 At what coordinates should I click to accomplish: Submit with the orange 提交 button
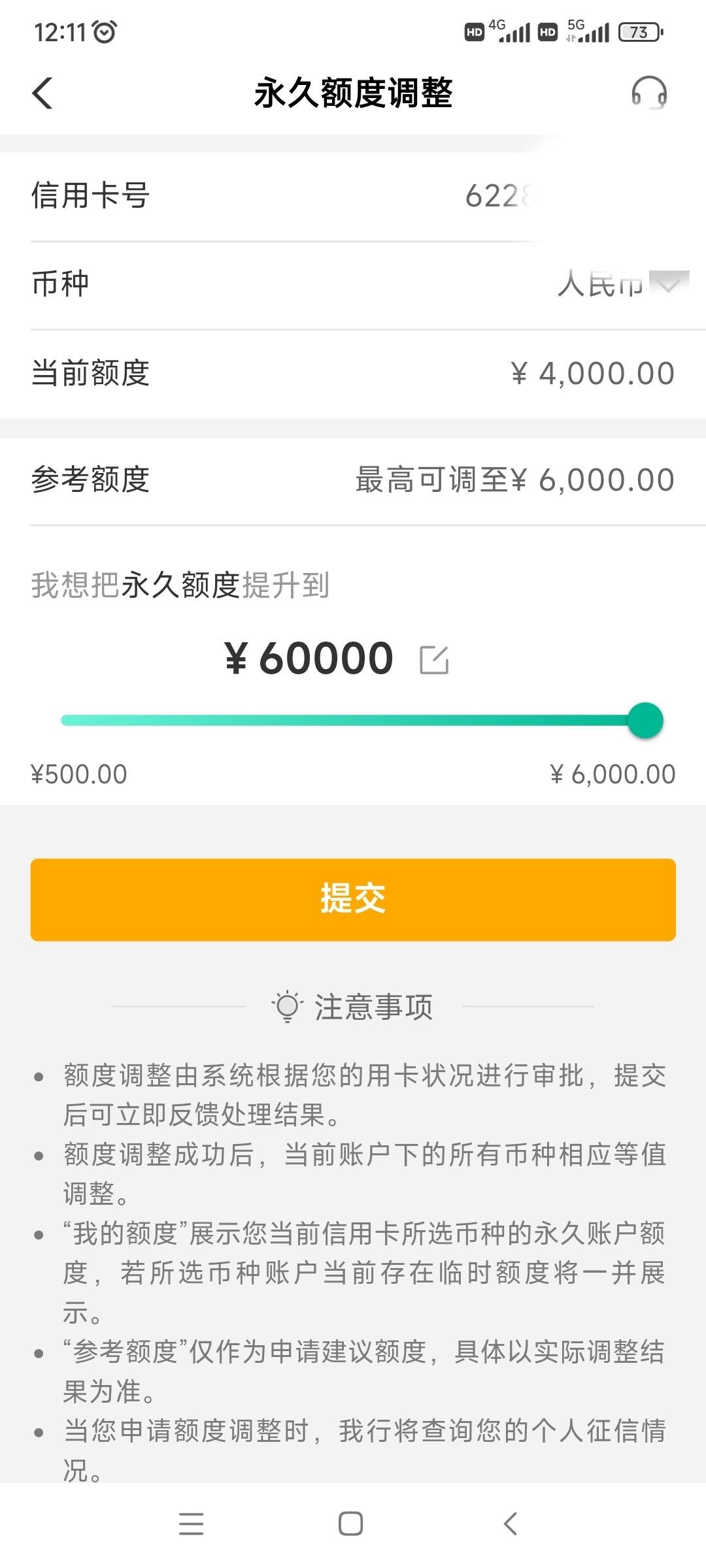coord(353,900)
